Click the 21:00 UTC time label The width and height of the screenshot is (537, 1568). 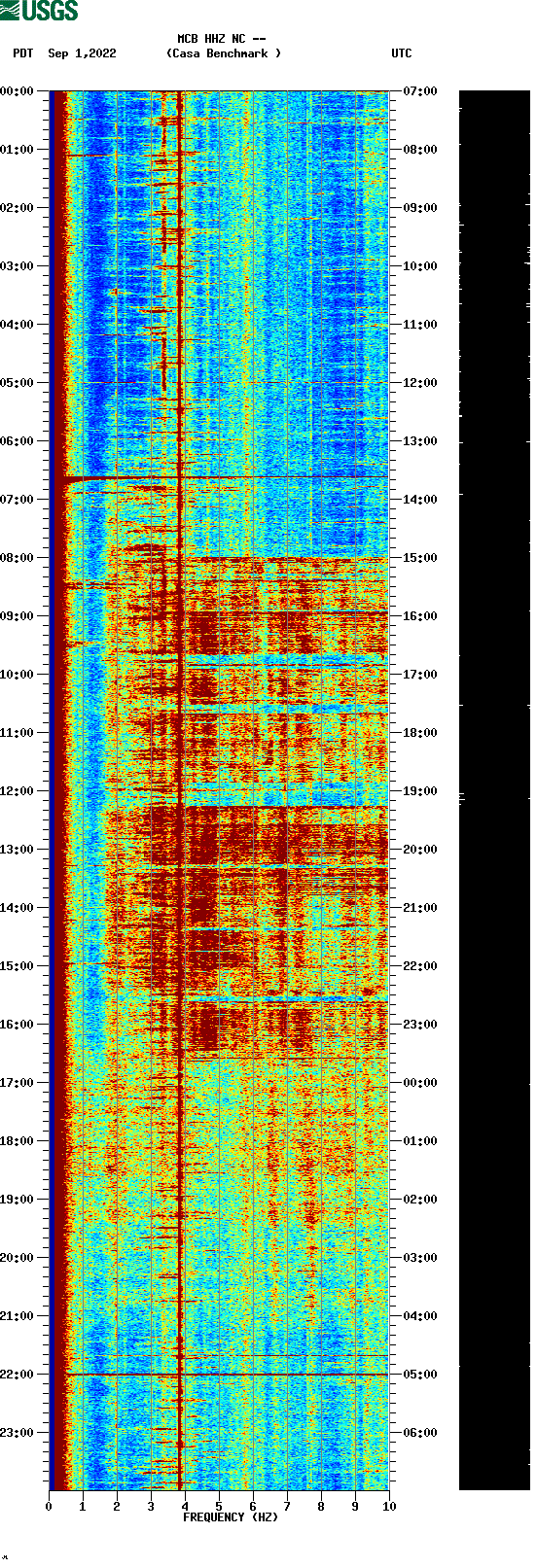pyautogui.click(x=420, y=908)
